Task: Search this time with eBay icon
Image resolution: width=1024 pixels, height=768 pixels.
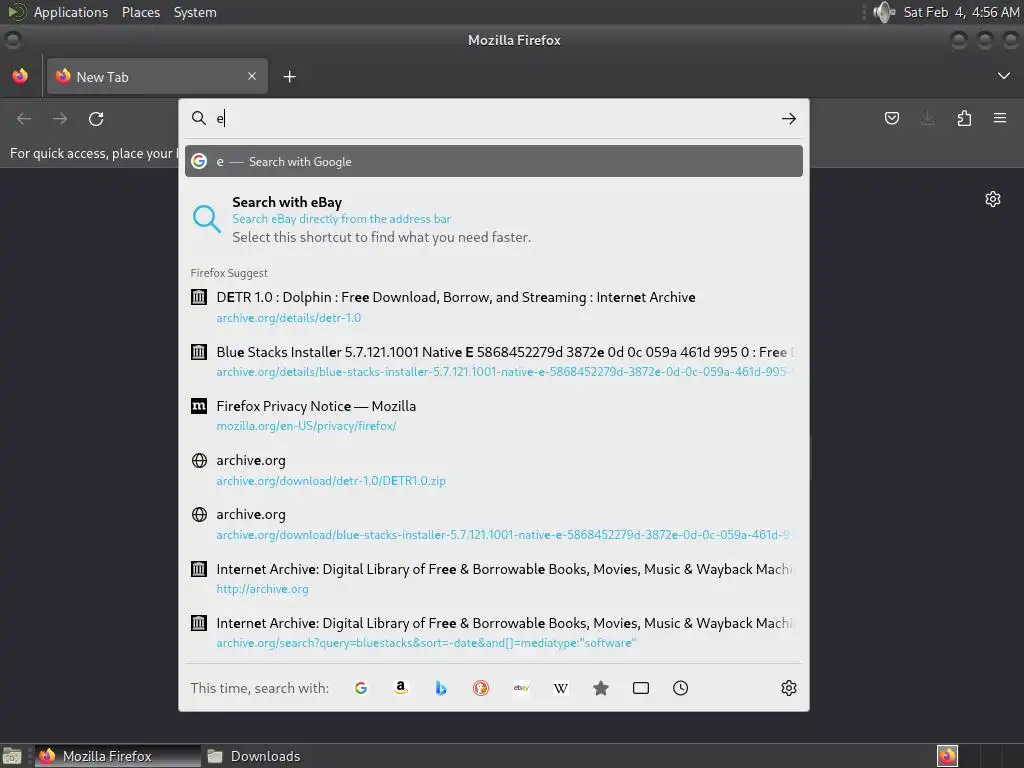Action: tap(521, 688)
